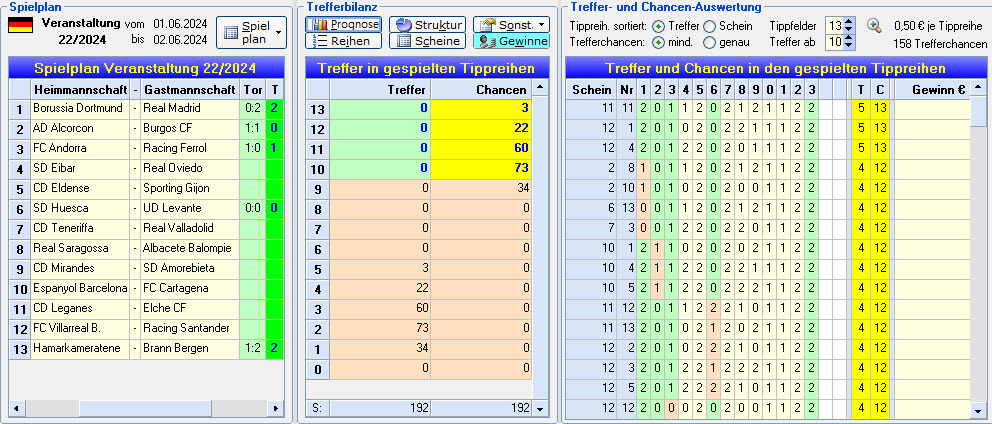This screenshot has width=992, height=424.
Task: Click the Treffer sum 192 in S: row
Action: point(380,409)
